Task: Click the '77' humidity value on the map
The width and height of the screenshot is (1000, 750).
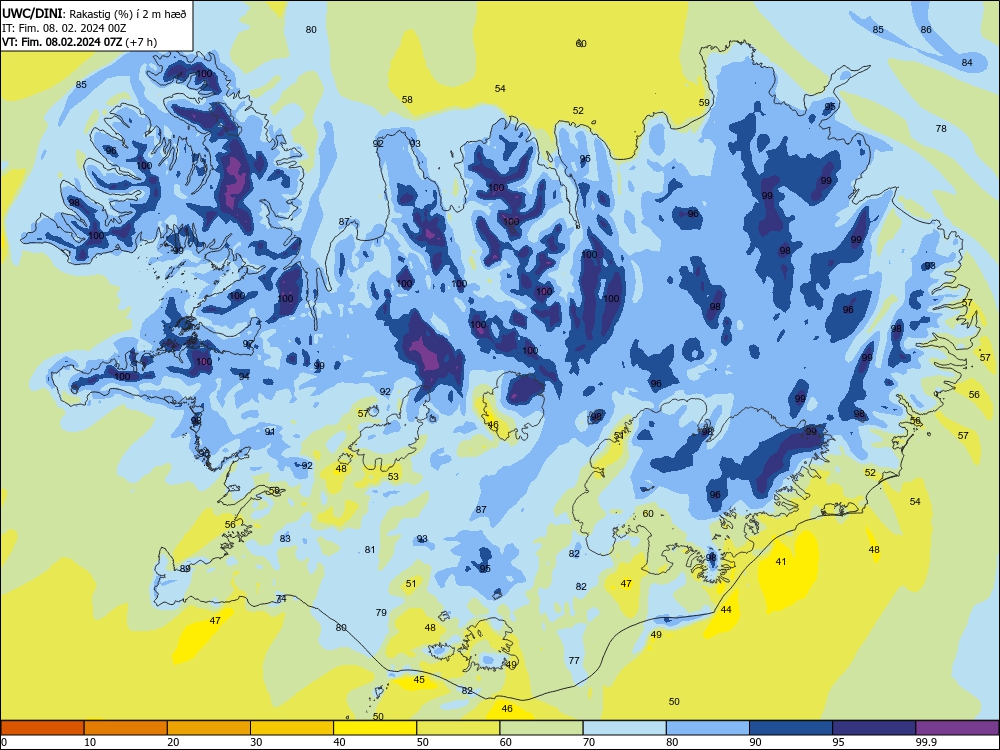Action: coord(574,661)
